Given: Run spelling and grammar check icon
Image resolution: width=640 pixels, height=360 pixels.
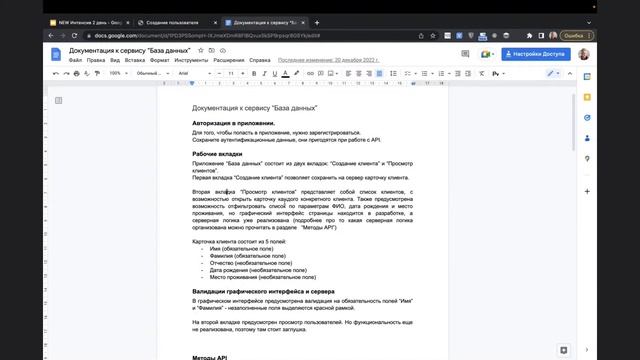Looking at the screenshot, I should 87,73.
